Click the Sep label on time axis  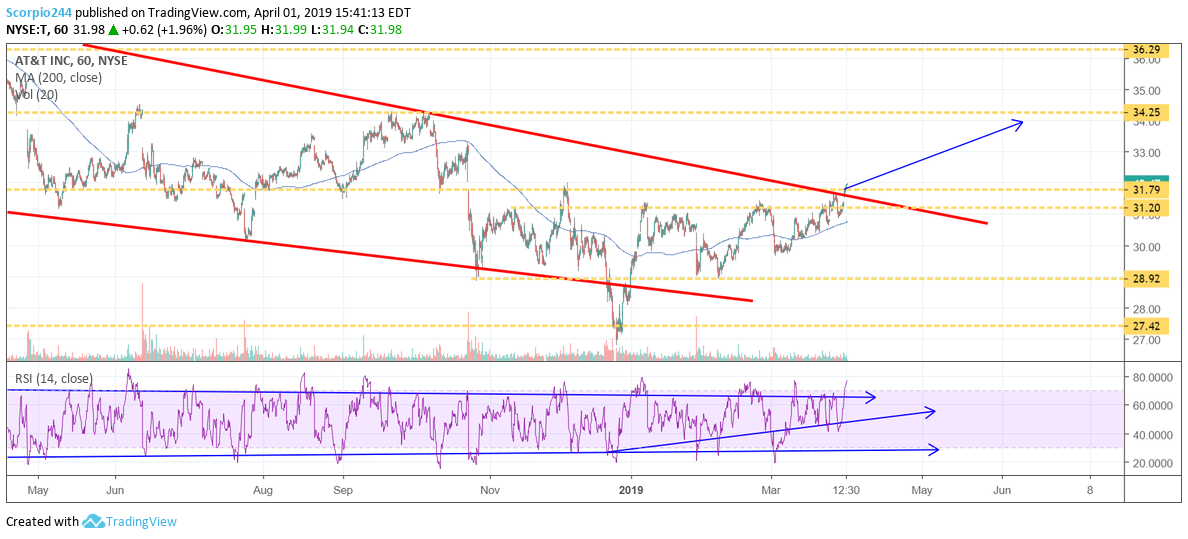point(343,490)
